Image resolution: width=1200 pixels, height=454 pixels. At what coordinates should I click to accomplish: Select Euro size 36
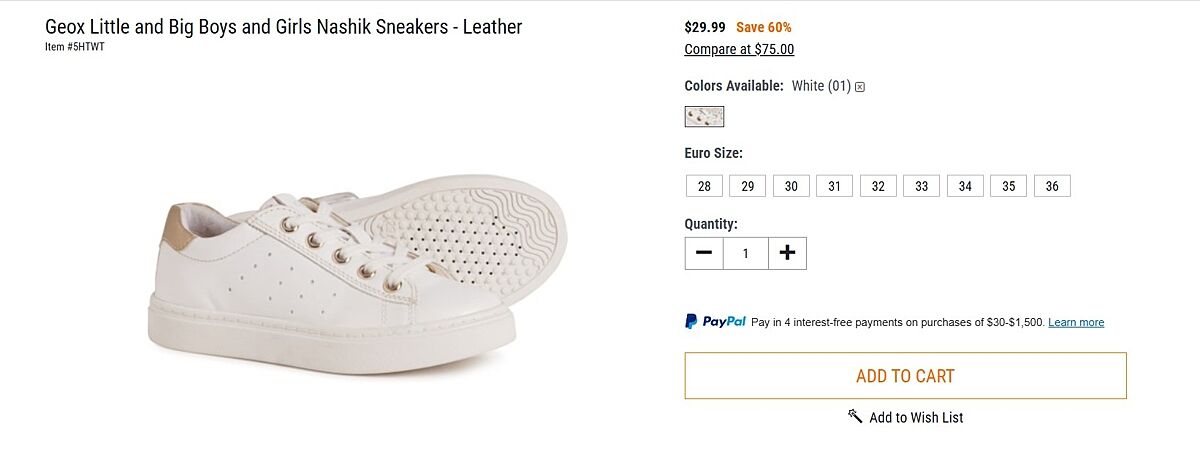[x=1052, y=186]
